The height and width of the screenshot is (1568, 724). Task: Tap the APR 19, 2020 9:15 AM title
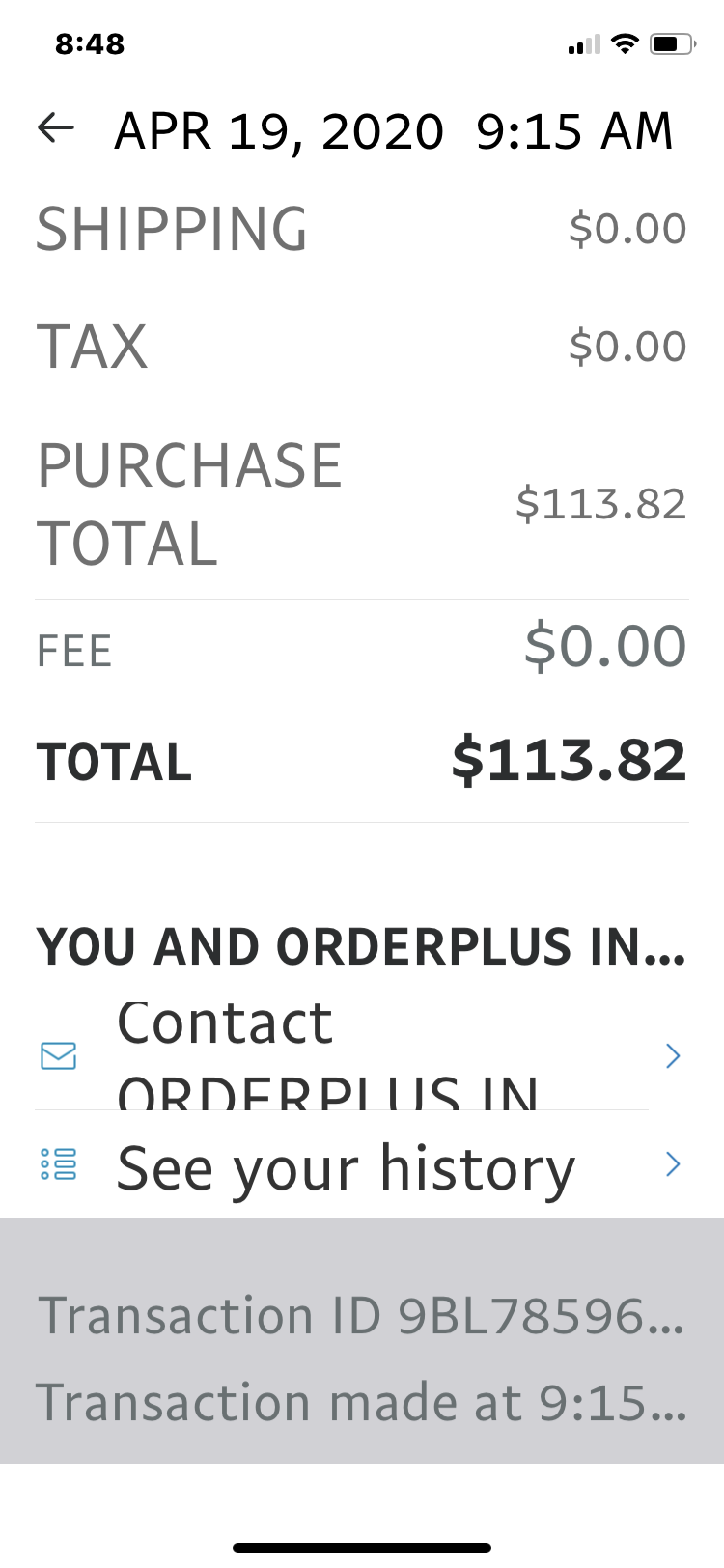tap(394, 130)
